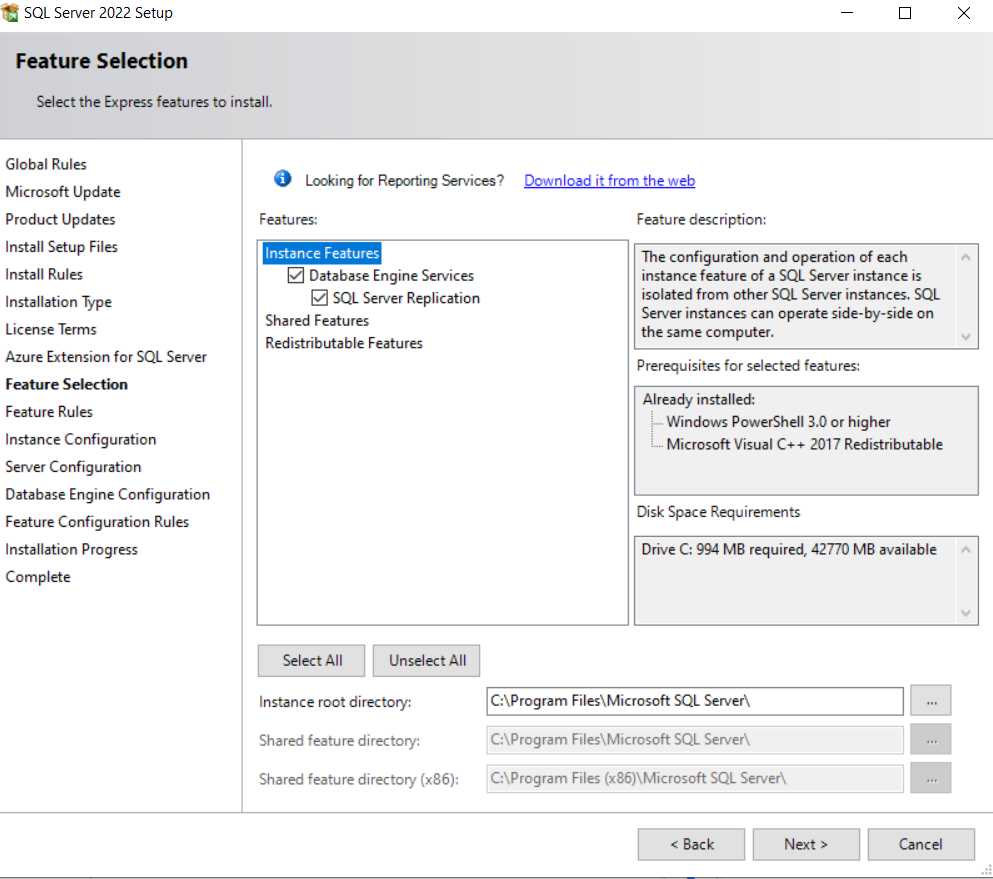Viewport: 993px width, 879px height.
Task: Toggle the Database Engine Services checkbox
Action: pos(296,275)
